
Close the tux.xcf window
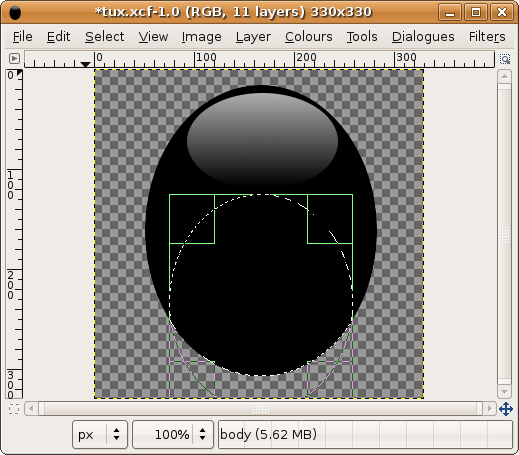point(502,13)
